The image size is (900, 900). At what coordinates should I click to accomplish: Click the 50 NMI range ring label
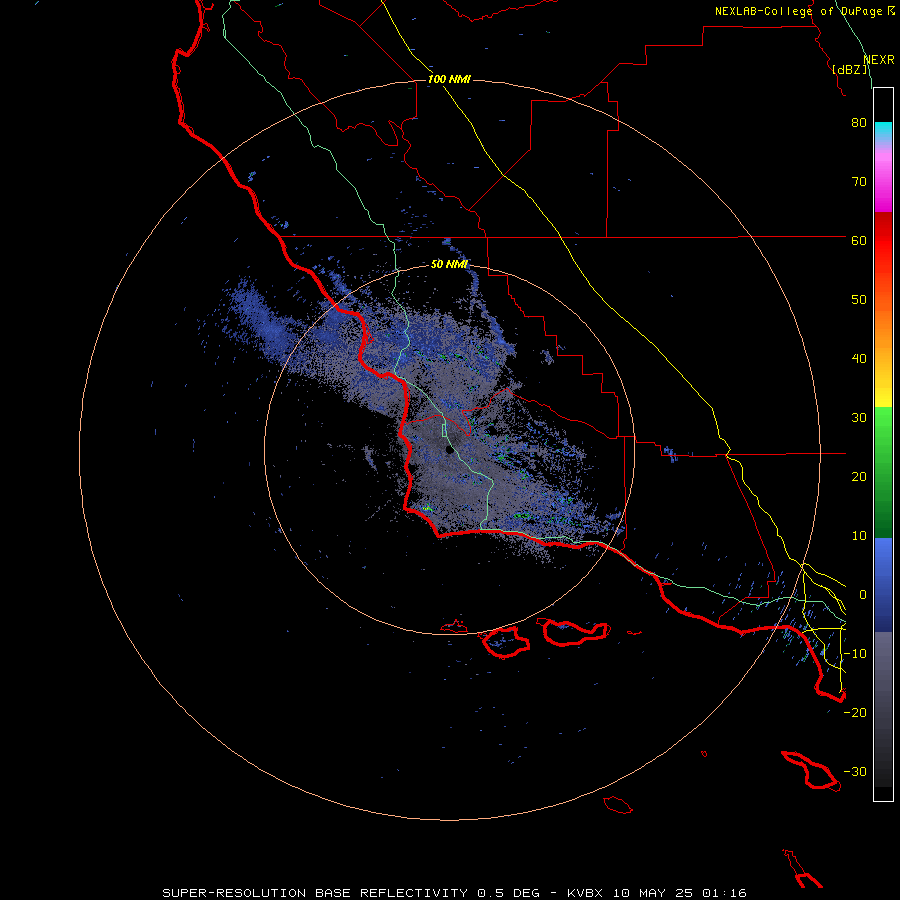[449, 264]
